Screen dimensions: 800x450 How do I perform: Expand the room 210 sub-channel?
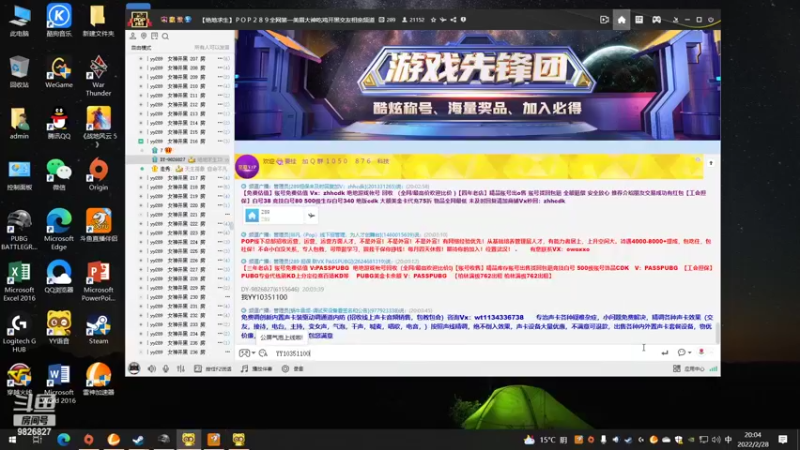141,86
